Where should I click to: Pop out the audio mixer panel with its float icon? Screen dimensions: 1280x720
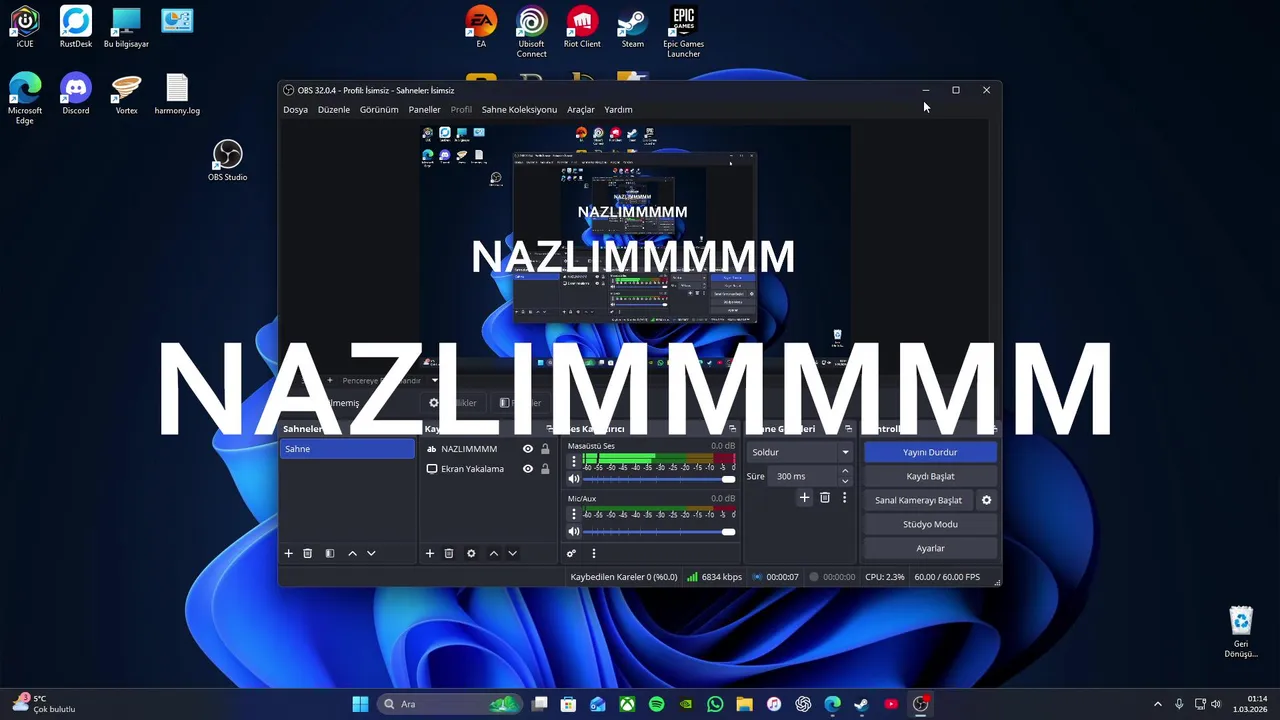click(x=732, y=429)
